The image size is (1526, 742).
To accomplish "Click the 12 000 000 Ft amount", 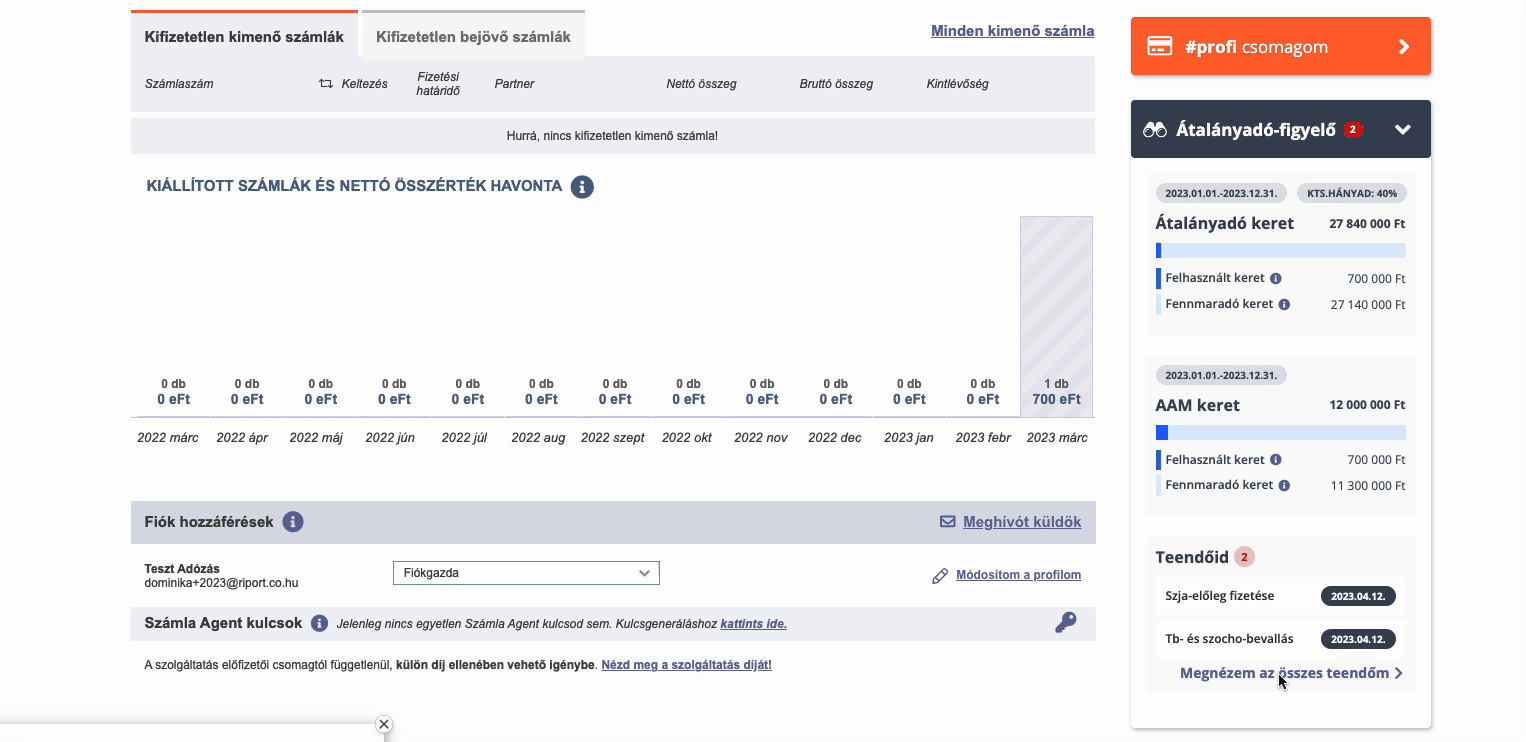I will (x=1367, y=405).
